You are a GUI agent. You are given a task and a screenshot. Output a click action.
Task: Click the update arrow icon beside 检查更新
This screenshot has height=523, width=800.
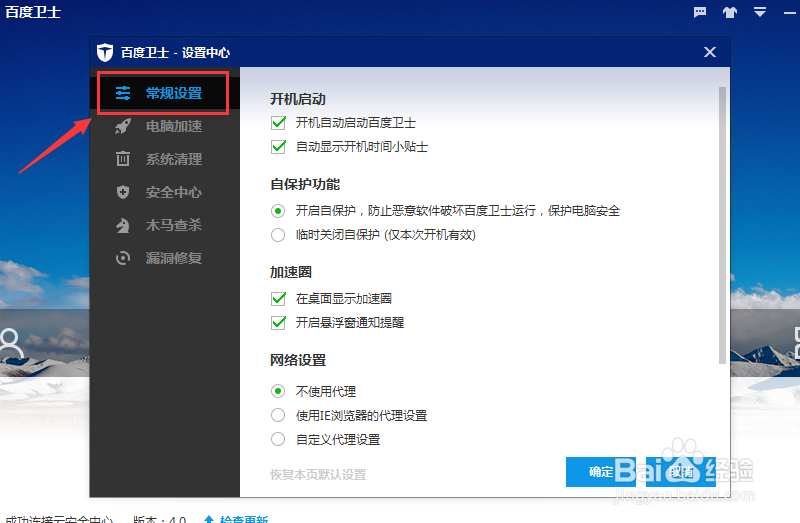coord(209,519)
